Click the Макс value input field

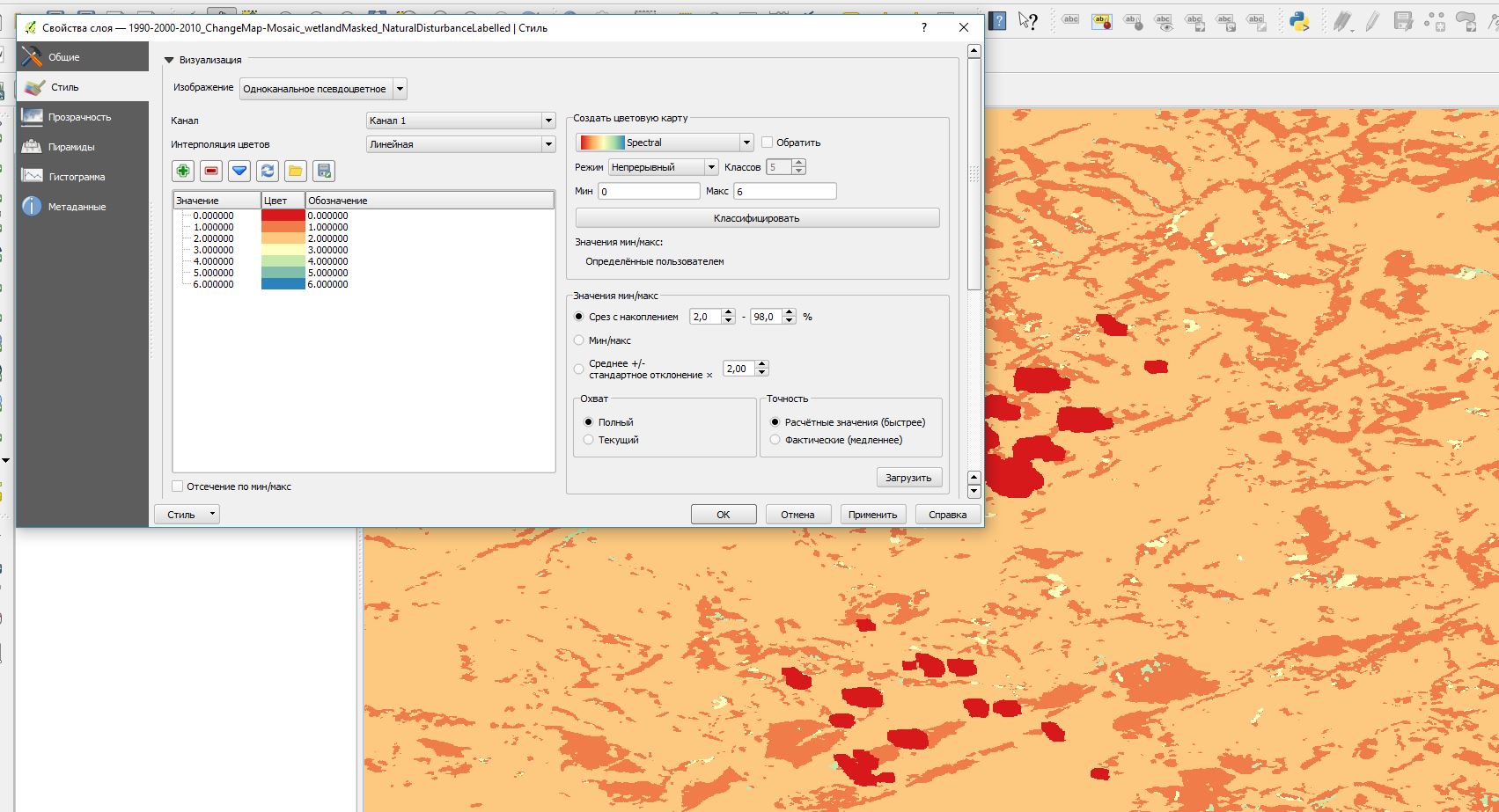pos(784,191)
